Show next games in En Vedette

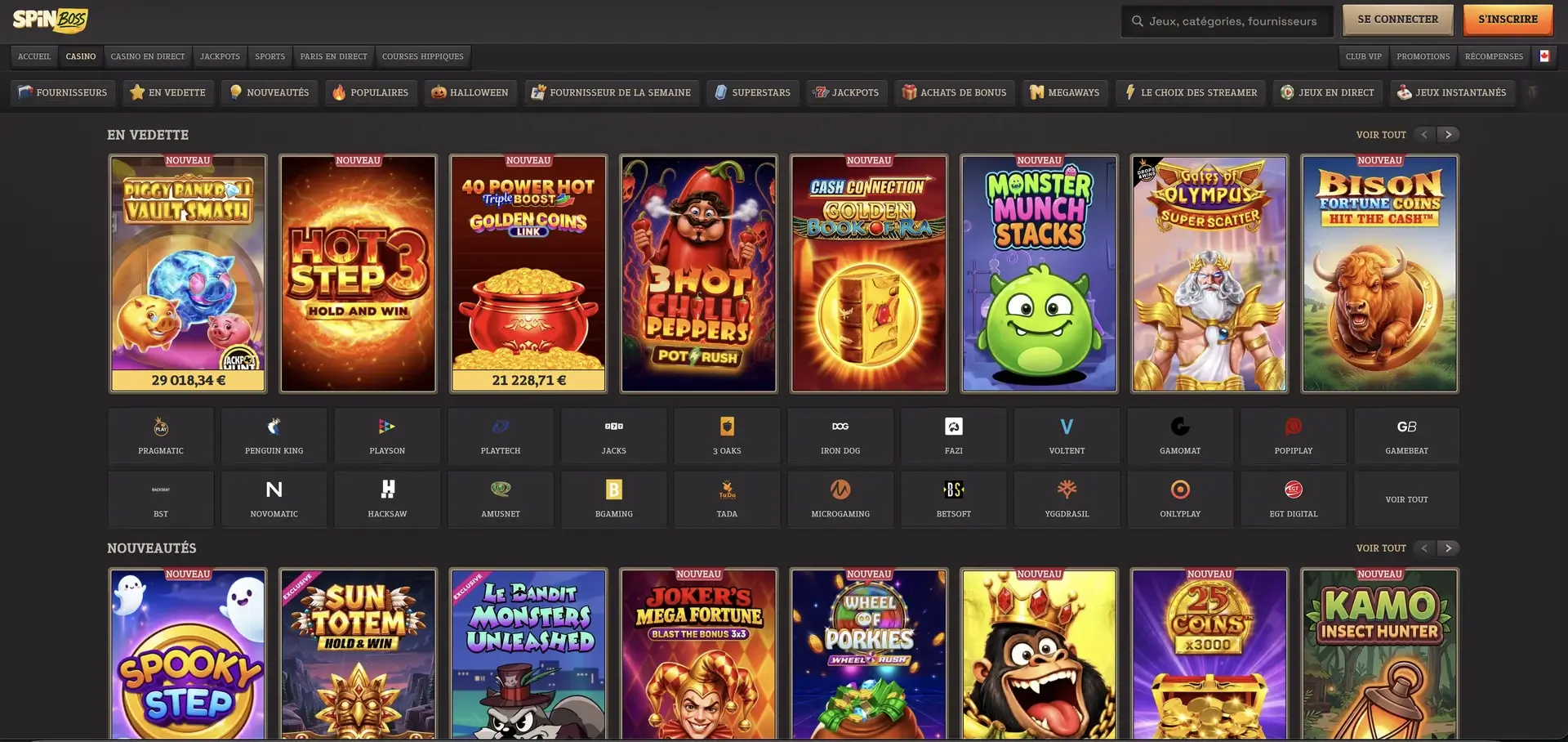tap(1449, 135)
